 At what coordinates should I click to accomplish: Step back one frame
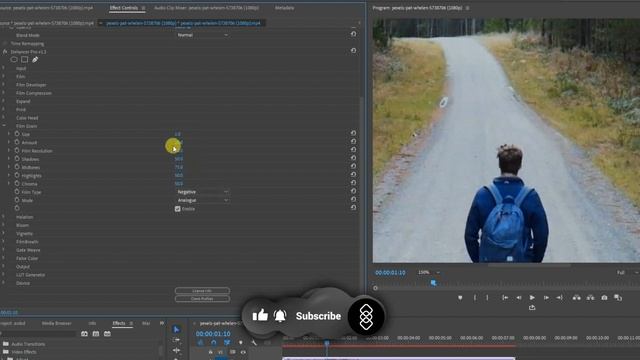tap(519, 298)
